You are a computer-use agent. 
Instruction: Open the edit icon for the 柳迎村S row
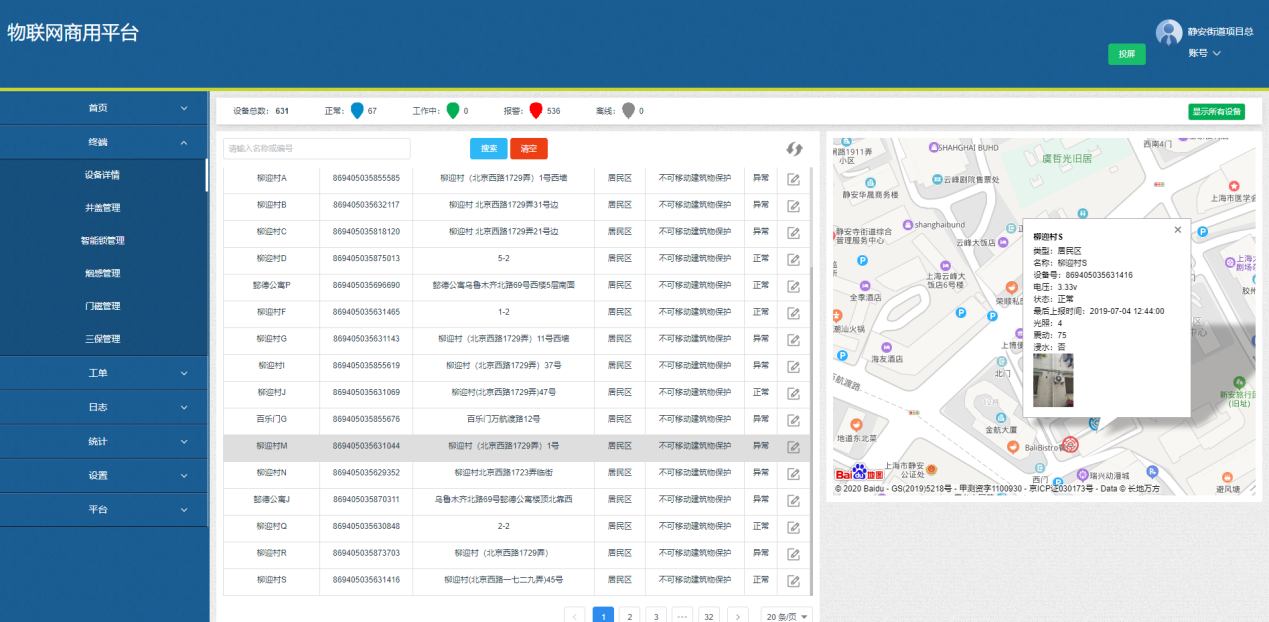pyautogui.click(x=793, y=580)
